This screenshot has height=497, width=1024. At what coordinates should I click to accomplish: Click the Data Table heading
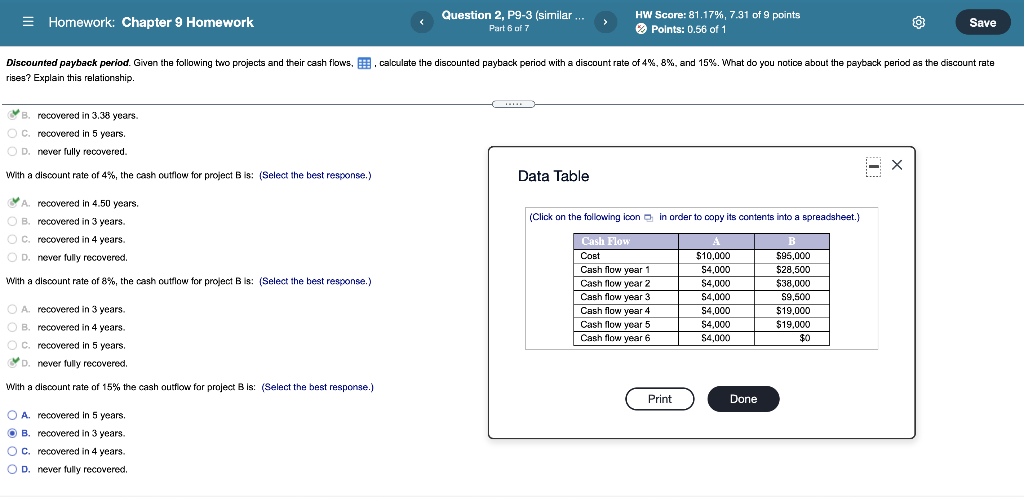click(x=553, y=176)
